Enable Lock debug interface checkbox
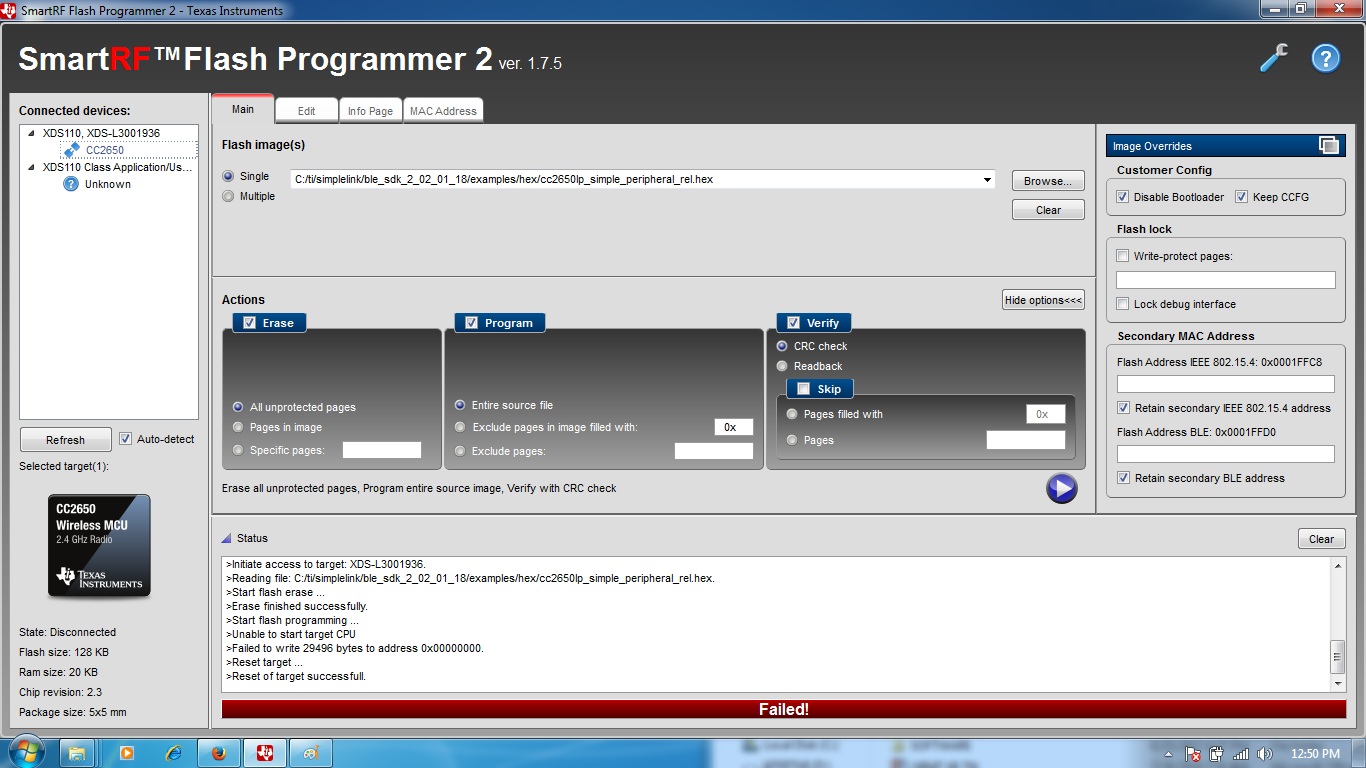This screenshot has width=1366, height=768. [x=1123, y=304]
